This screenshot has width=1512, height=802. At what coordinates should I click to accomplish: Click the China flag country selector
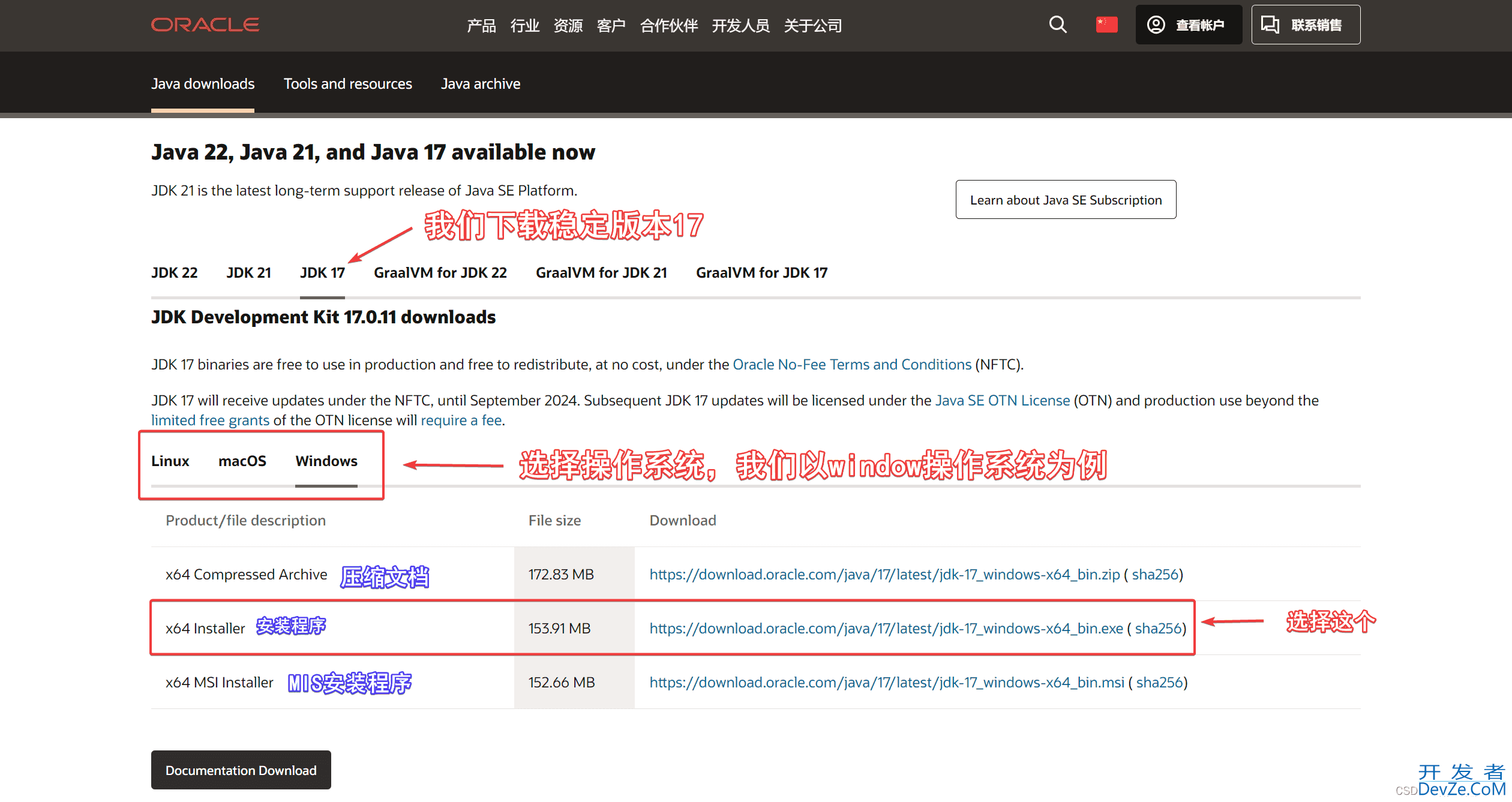(1106, 25)
